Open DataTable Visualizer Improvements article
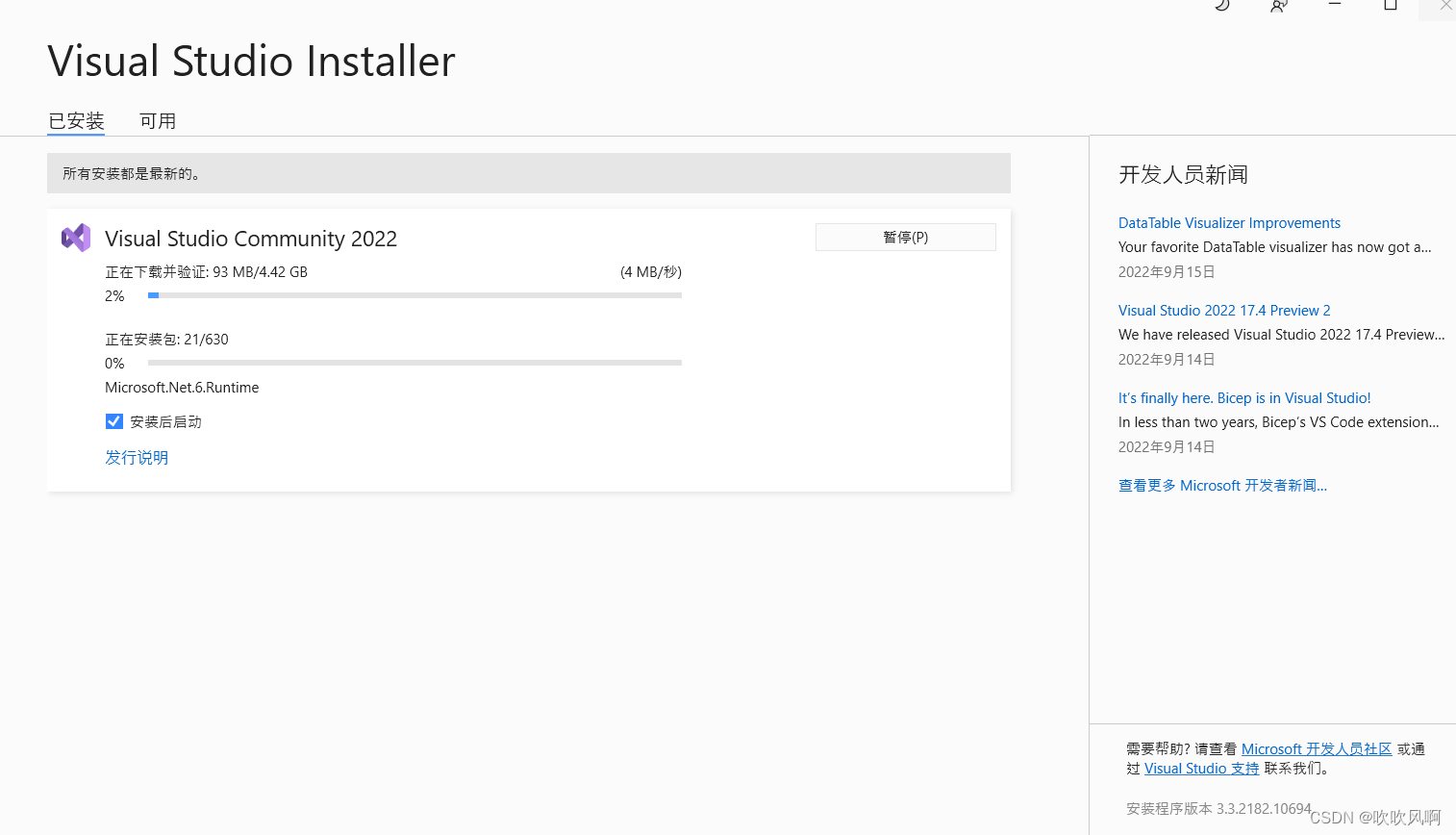 [1229, 223]
